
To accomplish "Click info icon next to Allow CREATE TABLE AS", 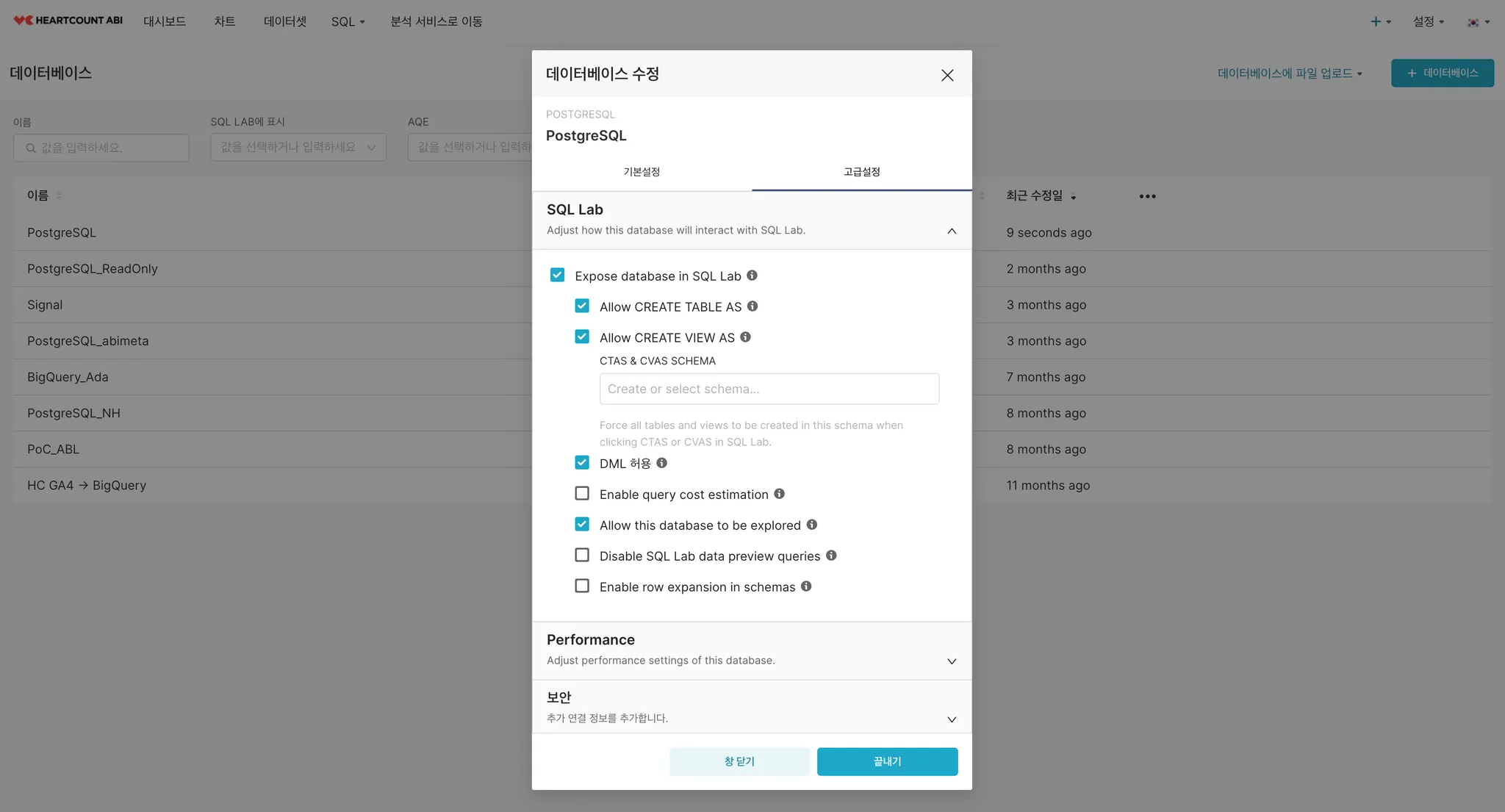I will [752, 306].
